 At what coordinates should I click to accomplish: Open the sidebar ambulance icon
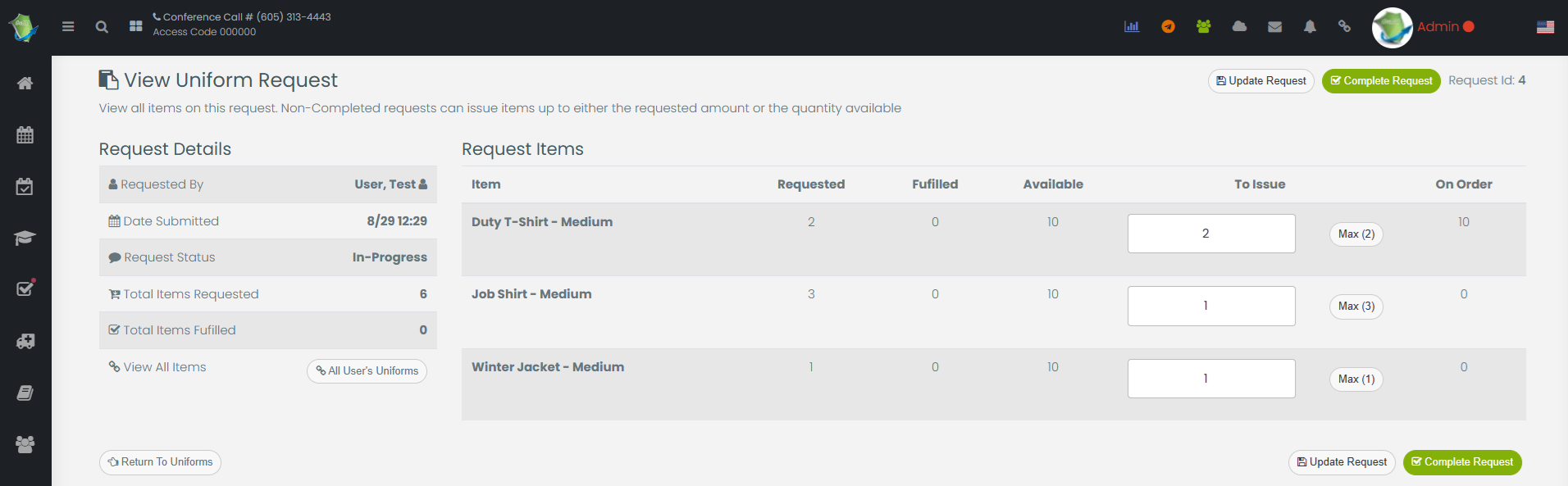tap(25, 341)
